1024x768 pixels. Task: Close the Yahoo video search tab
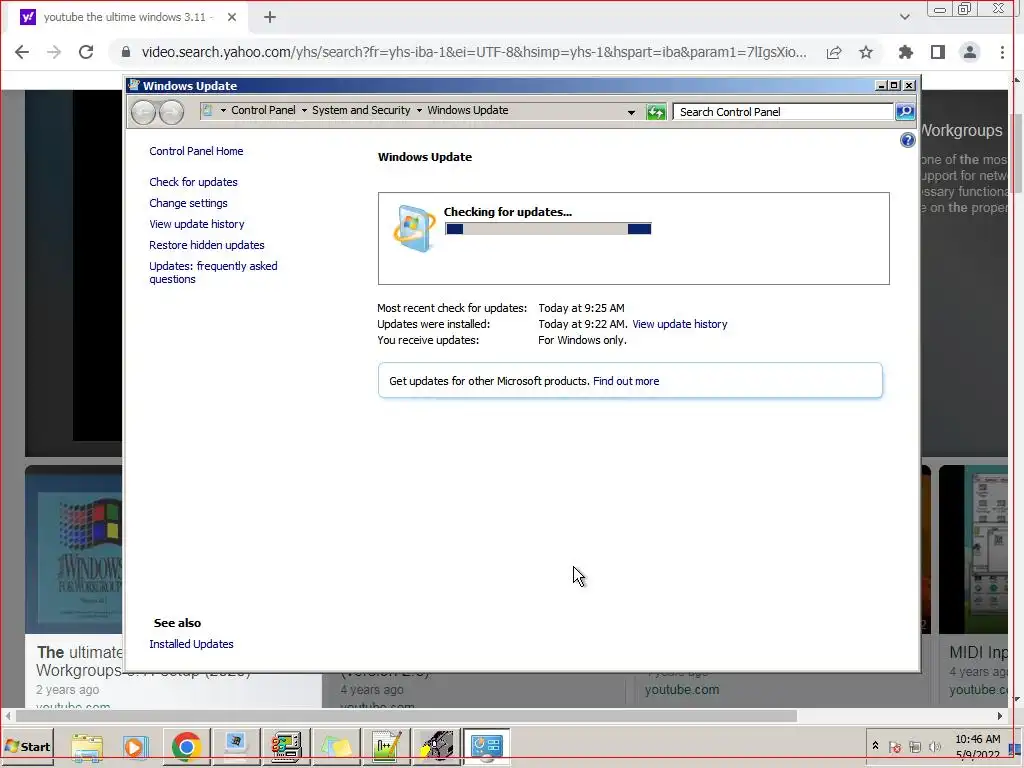tap(232, 18)
